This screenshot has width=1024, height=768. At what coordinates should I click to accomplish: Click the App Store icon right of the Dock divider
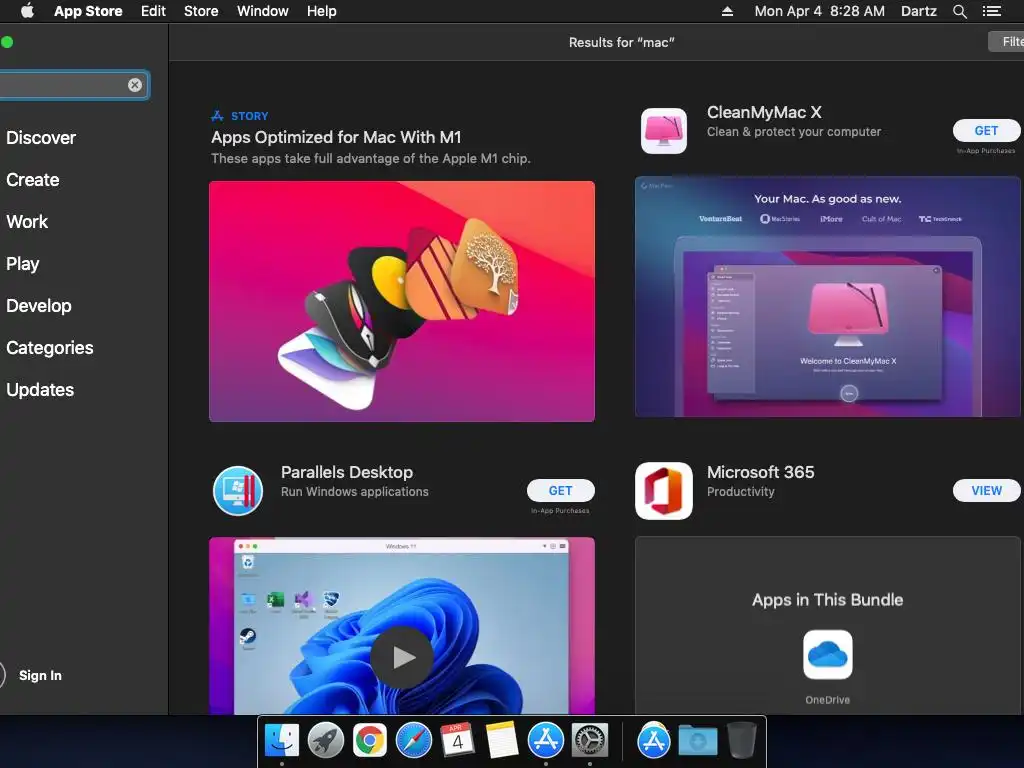click(654, 740)
